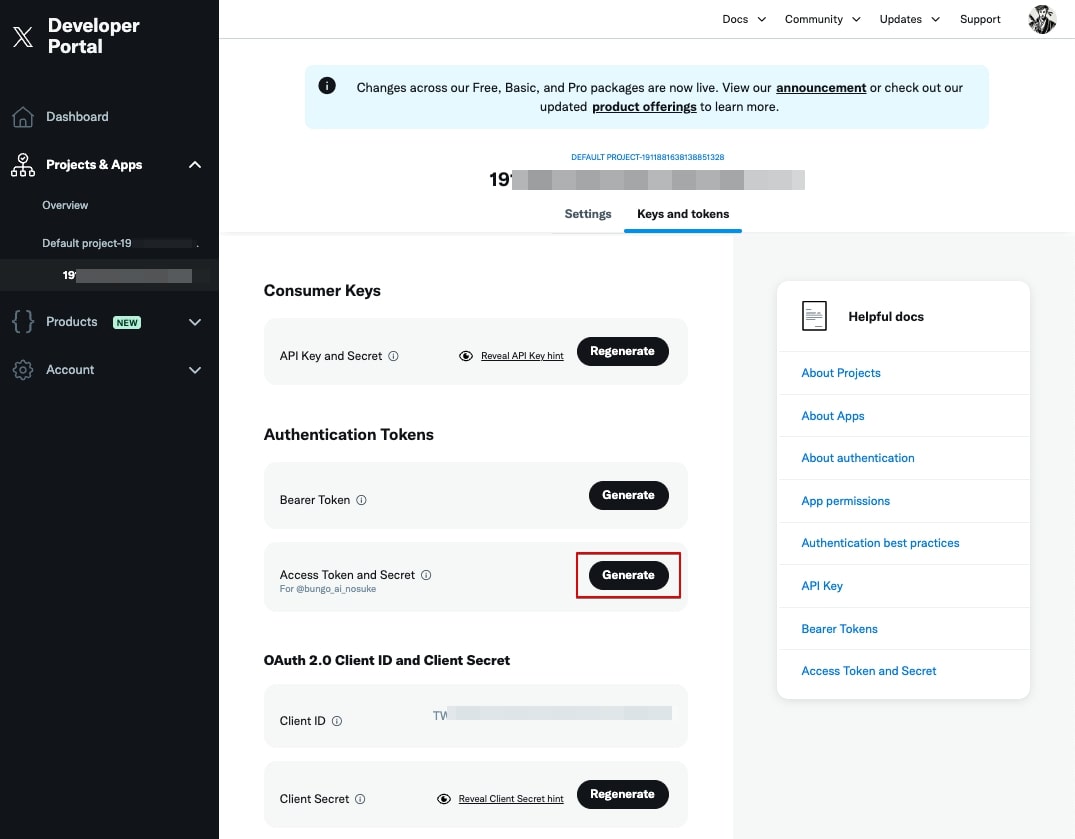The height and width of the screenshot is (839, 1075).
Task: Click the info icon in the announcement banner
Action: pyautogui.click(x=327, y=86)
